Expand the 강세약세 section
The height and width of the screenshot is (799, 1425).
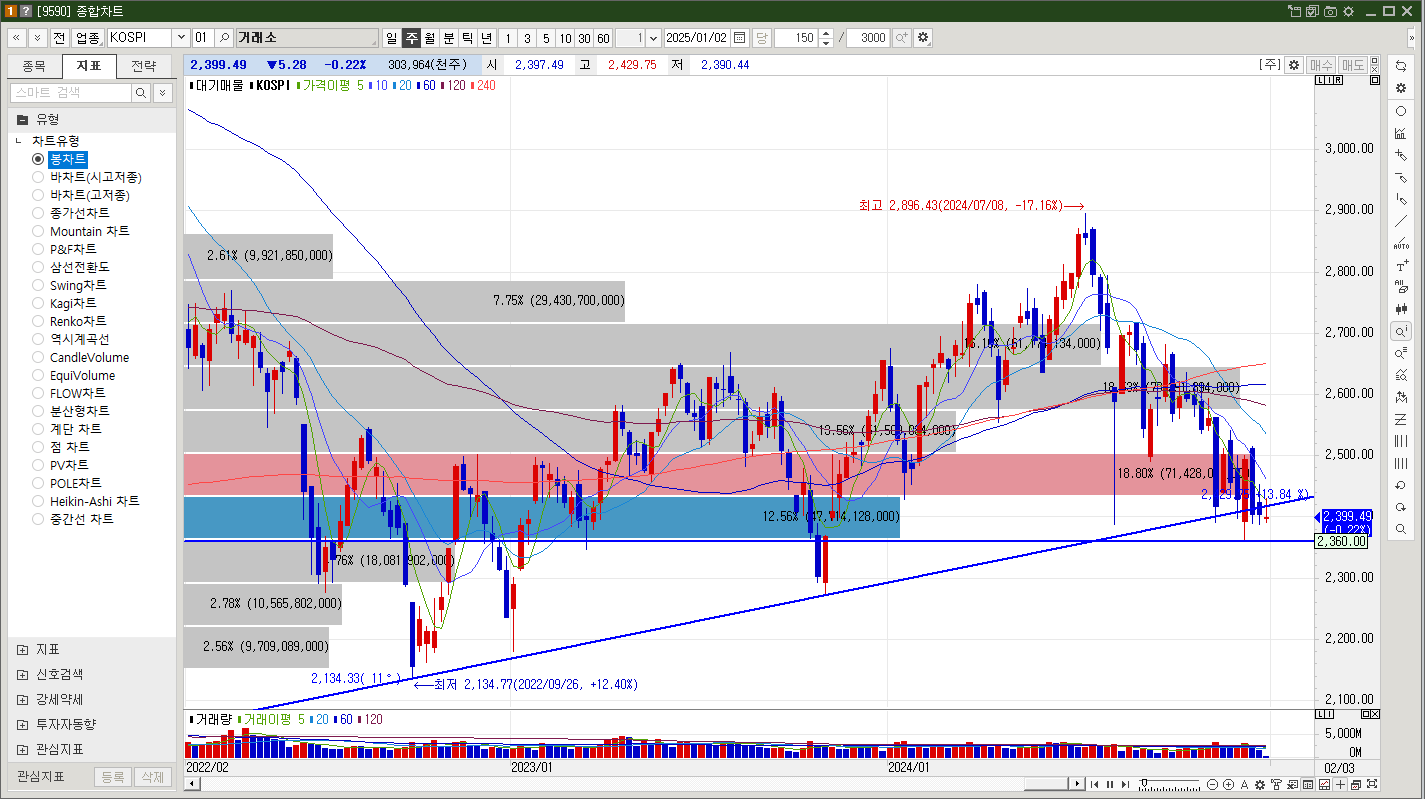[x=22, y=699]
